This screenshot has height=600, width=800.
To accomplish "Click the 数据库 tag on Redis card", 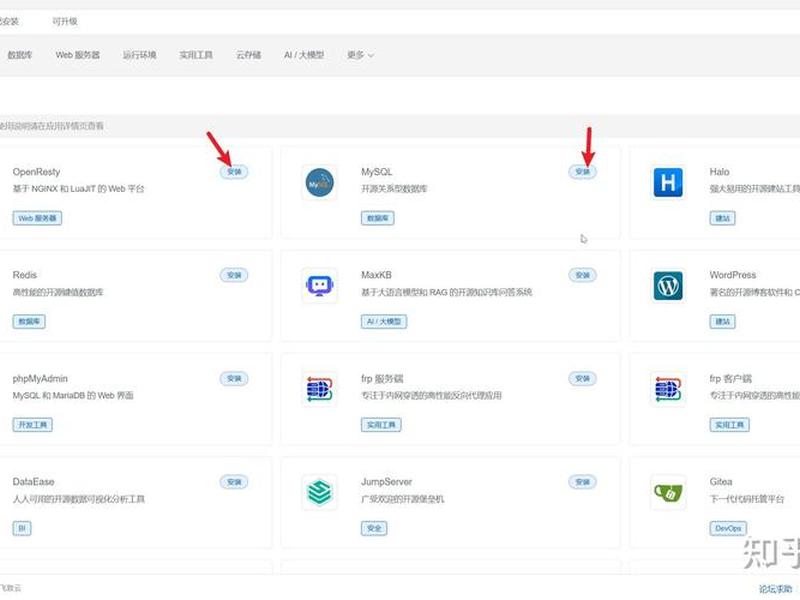I will 29,321.
